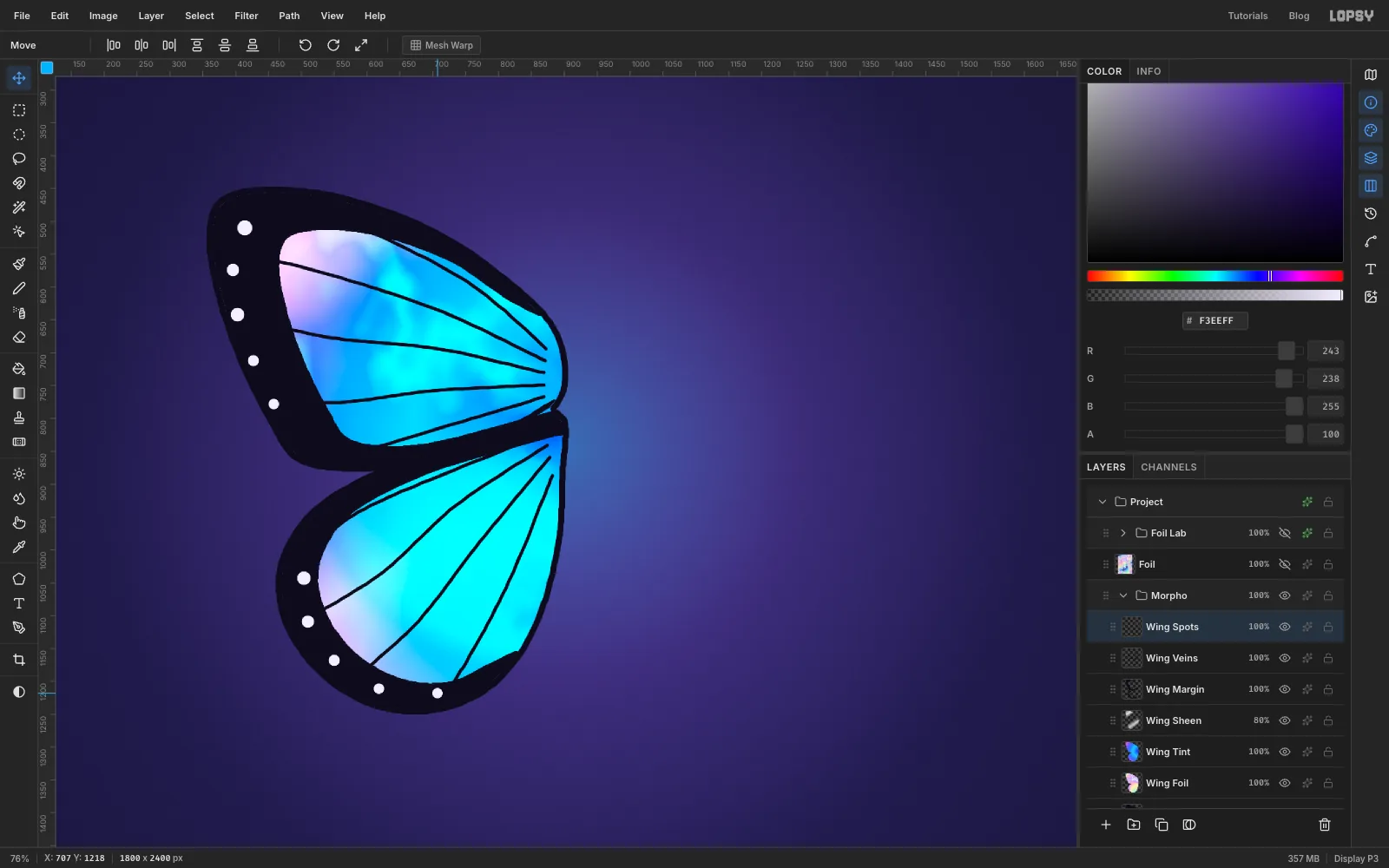Pick the Eraser tool
Image resolution: width=1389 pixels, height=868 pixels.
pos(19,338)
